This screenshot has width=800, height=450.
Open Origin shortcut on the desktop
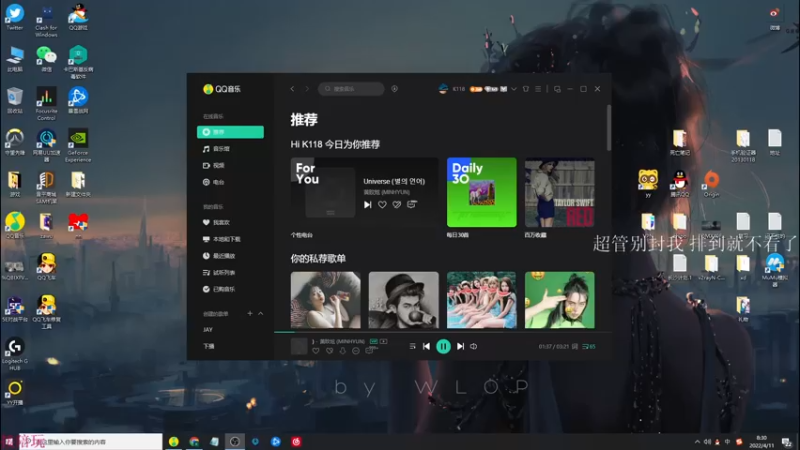pos(711,184)
